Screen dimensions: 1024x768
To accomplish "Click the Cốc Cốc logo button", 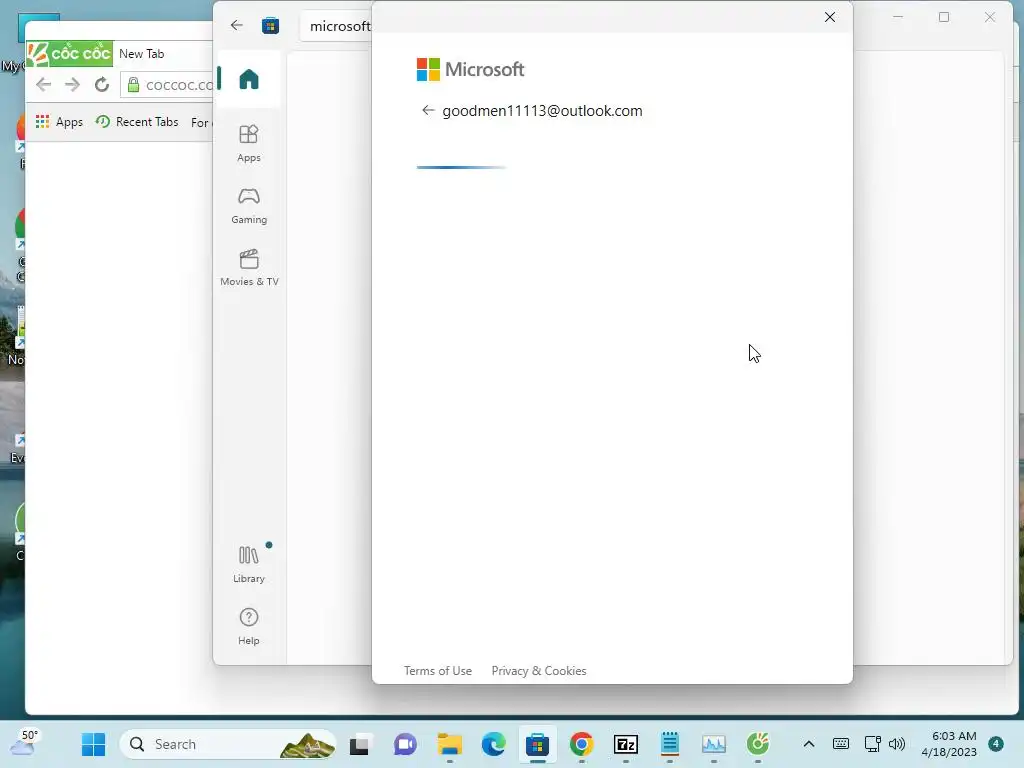I will [x=69, y=53].
